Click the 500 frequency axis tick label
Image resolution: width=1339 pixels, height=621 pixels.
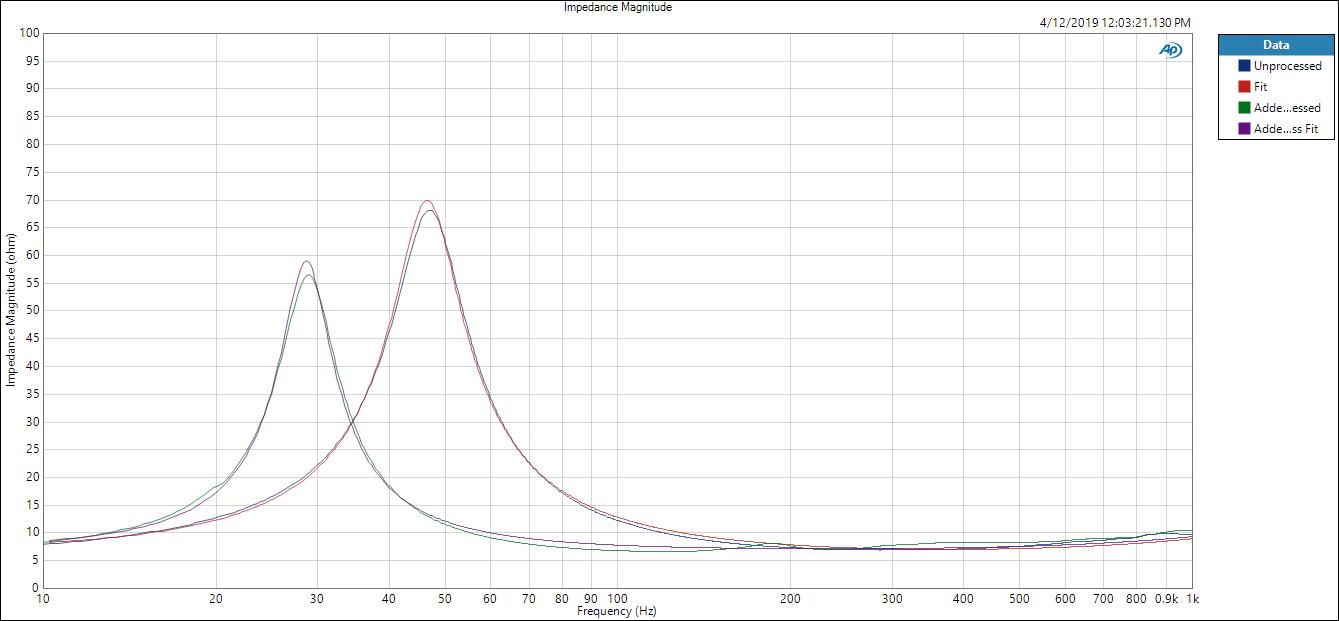[1018, 599]
